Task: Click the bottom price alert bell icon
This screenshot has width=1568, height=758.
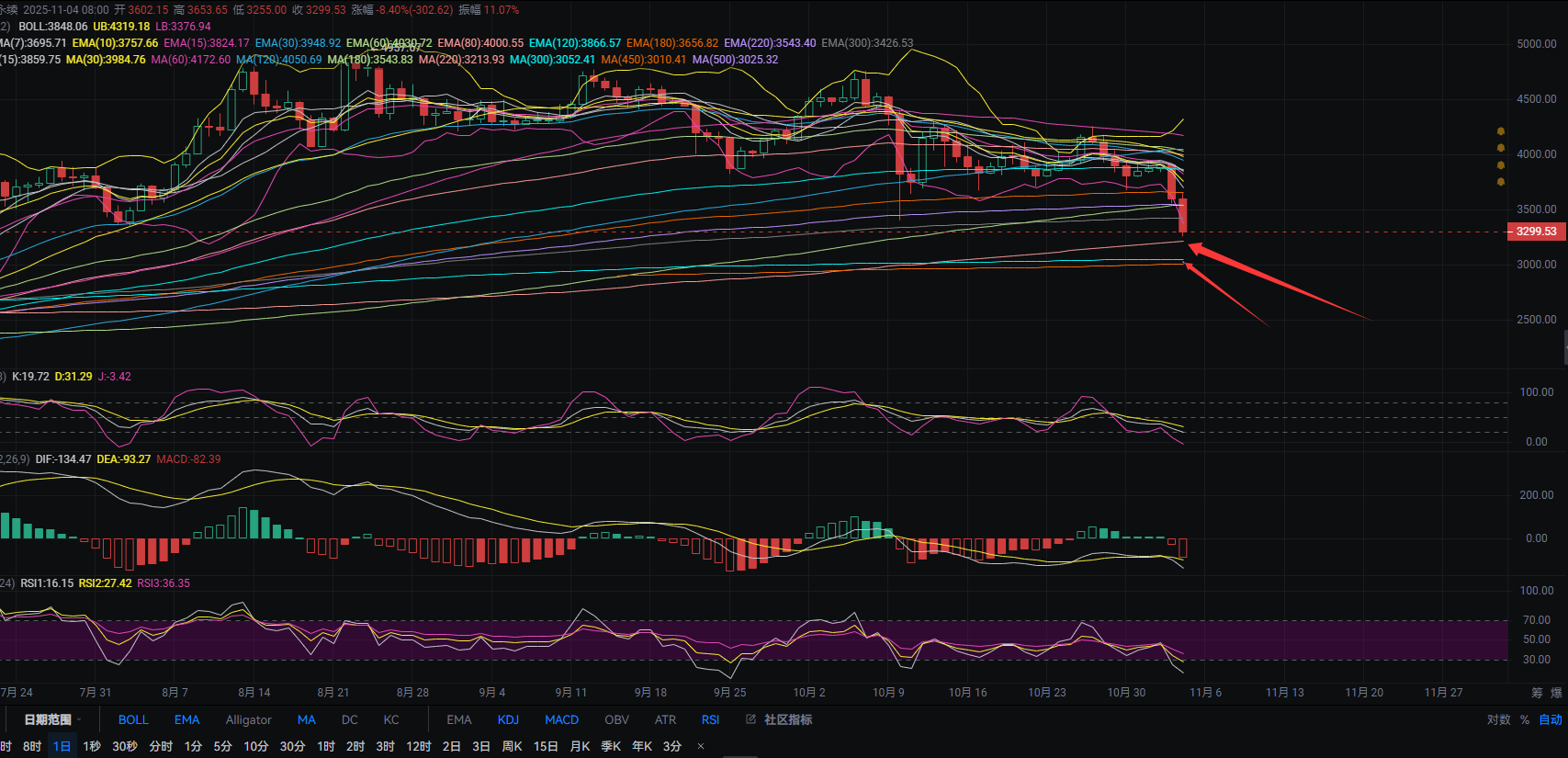Action: click(1501, 182)
